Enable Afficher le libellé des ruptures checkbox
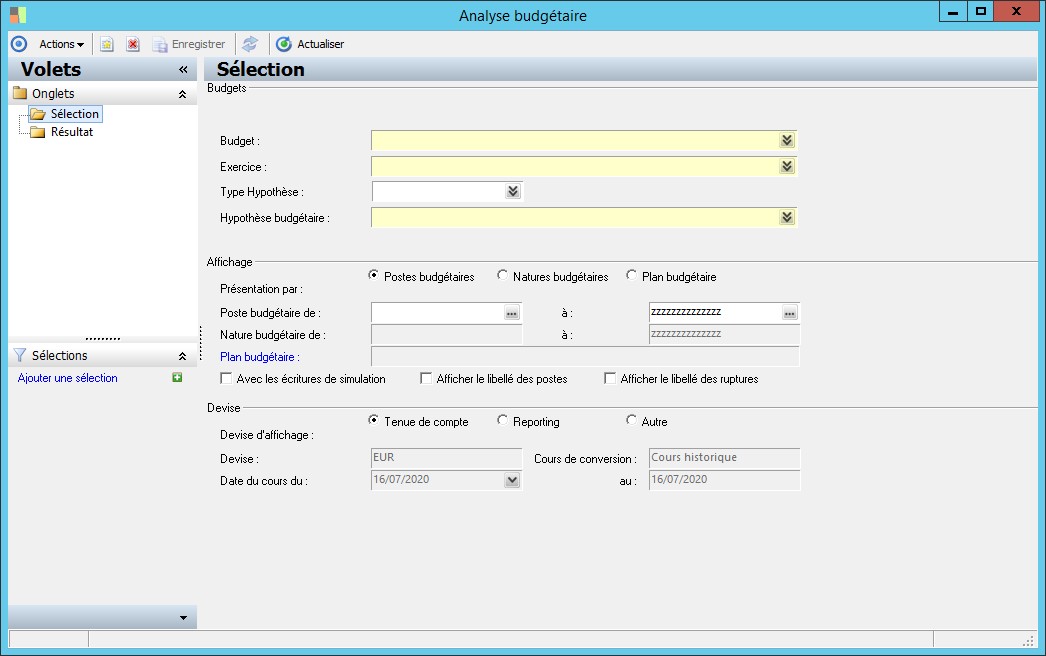The image size is (1046, 656). 610,378
